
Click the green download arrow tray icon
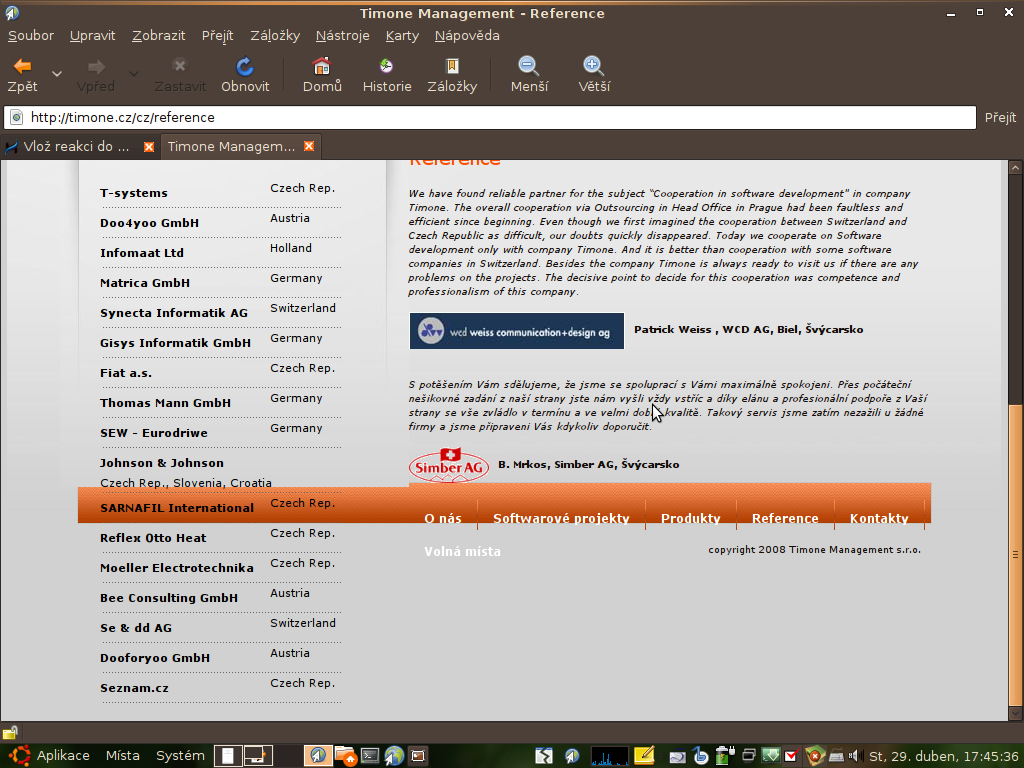(771, 756)
